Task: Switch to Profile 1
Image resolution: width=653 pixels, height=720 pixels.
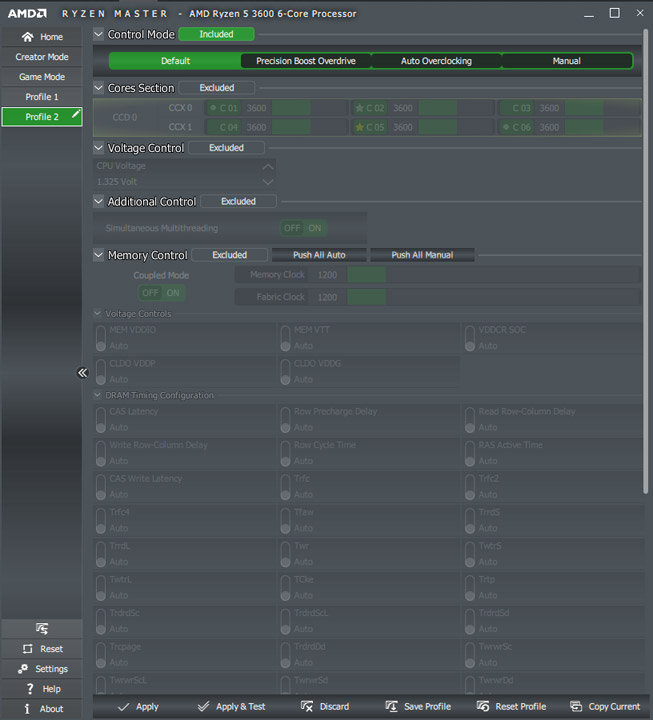Action: click(x=42, y=97)
